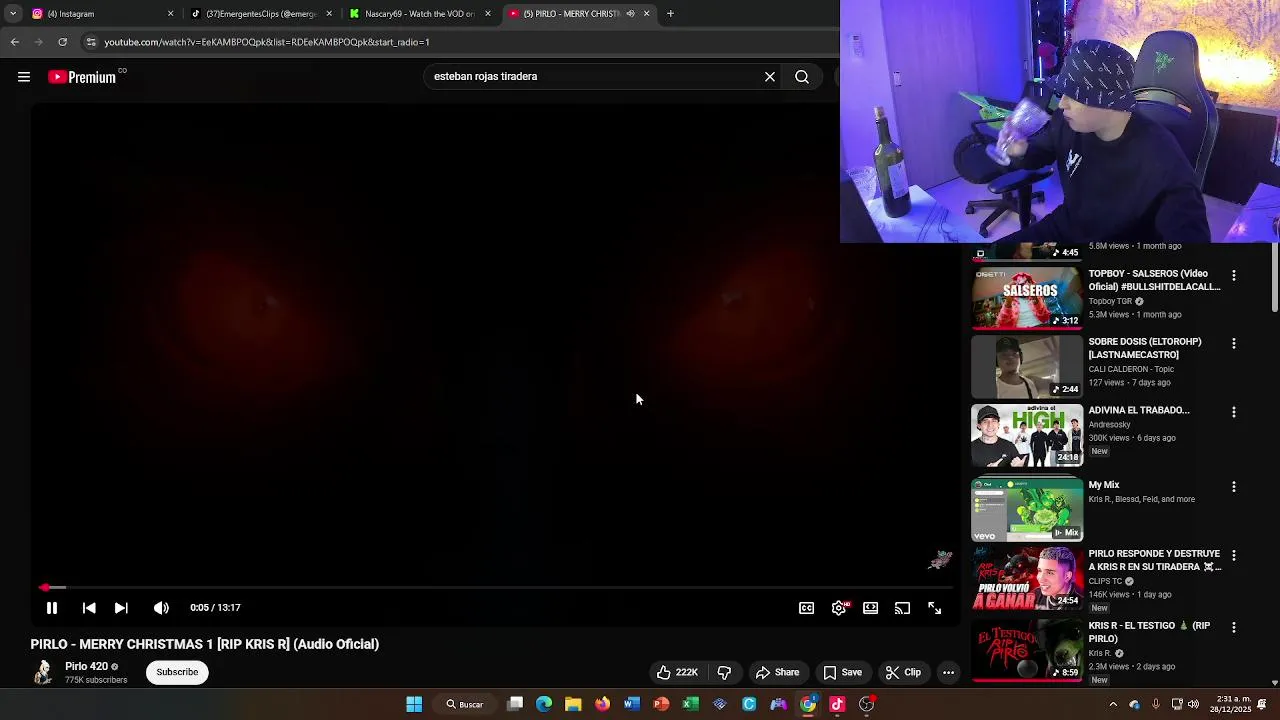The height and width of the screenshot is (720, 1280).
Task: Play KRIS R - EL TESTIGO thumbnail
Action: (x=1027, y=651)
